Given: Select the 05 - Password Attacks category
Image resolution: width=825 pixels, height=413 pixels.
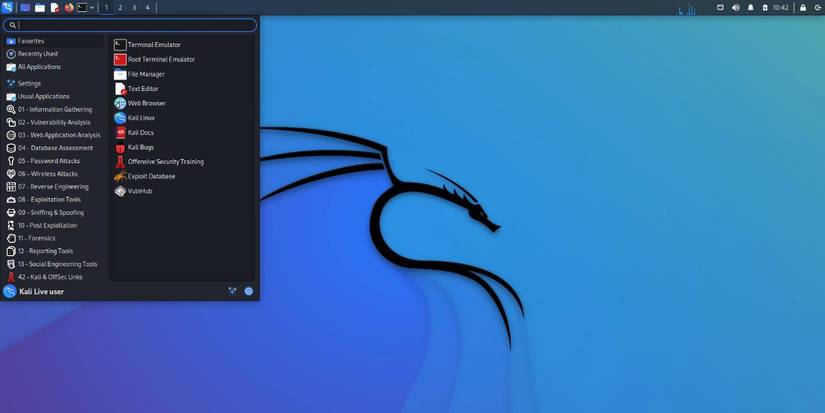Looking at the screenshot, I should 48,161.
